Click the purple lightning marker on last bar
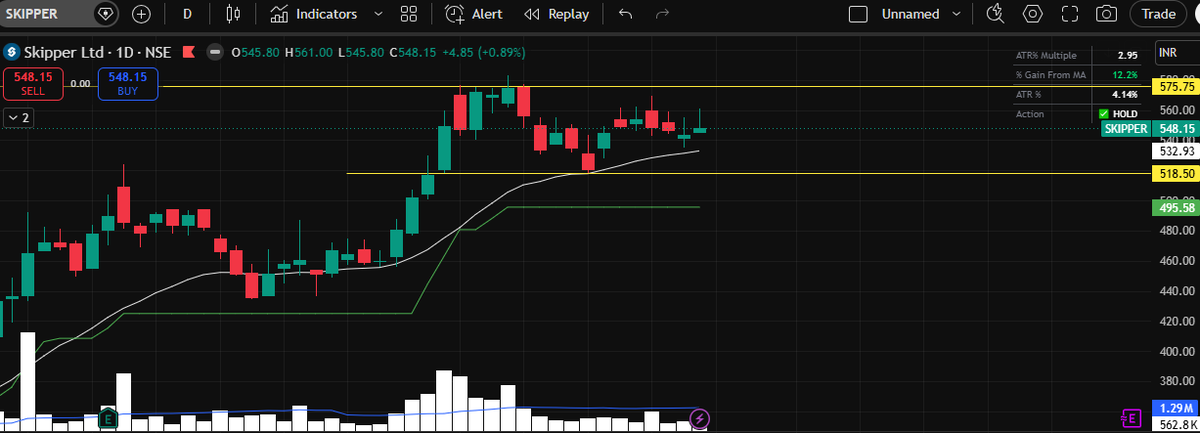 (701, 417)
